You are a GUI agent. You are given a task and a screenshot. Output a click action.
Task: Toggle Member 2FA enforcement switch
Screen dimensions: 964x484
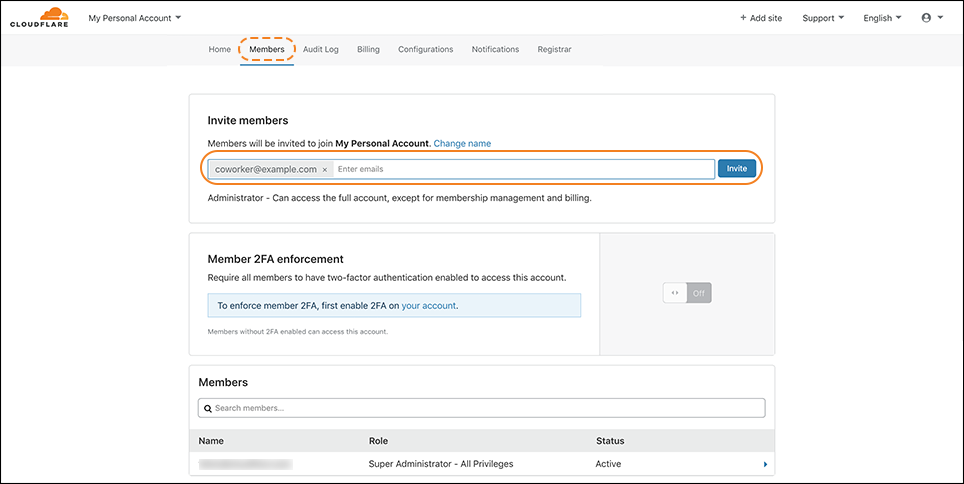point(687,293)
